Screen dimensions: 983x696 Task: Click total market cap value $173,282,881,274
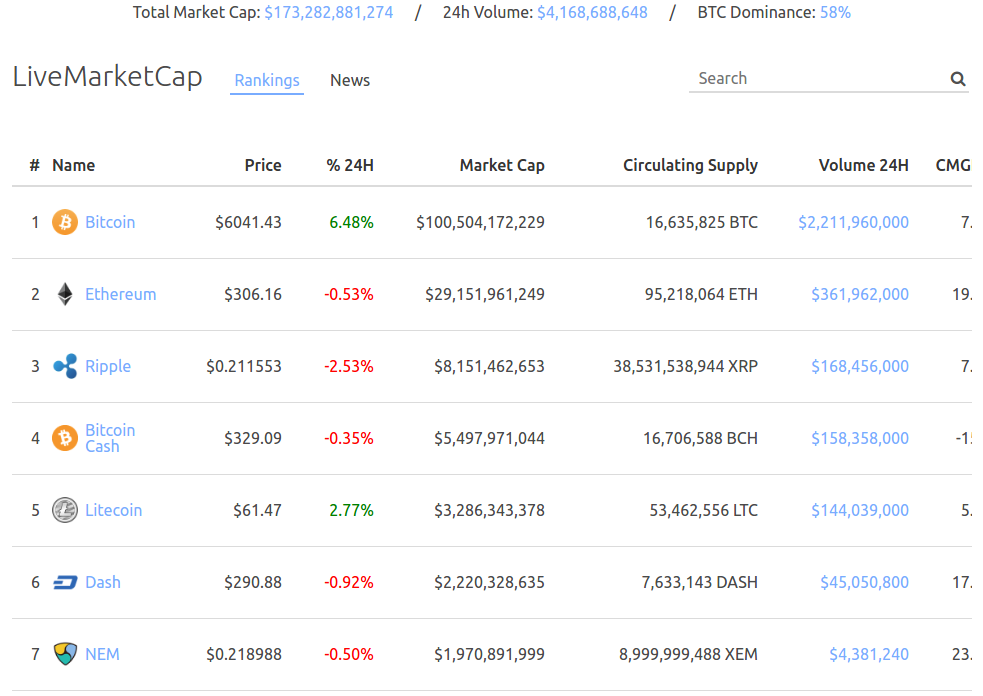pyautogui.click(x=329, y=13)
